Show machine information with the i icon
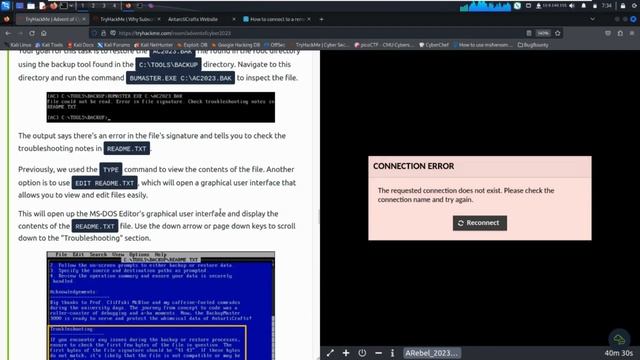Screen dimensions: 640x360 pos(392,353)
